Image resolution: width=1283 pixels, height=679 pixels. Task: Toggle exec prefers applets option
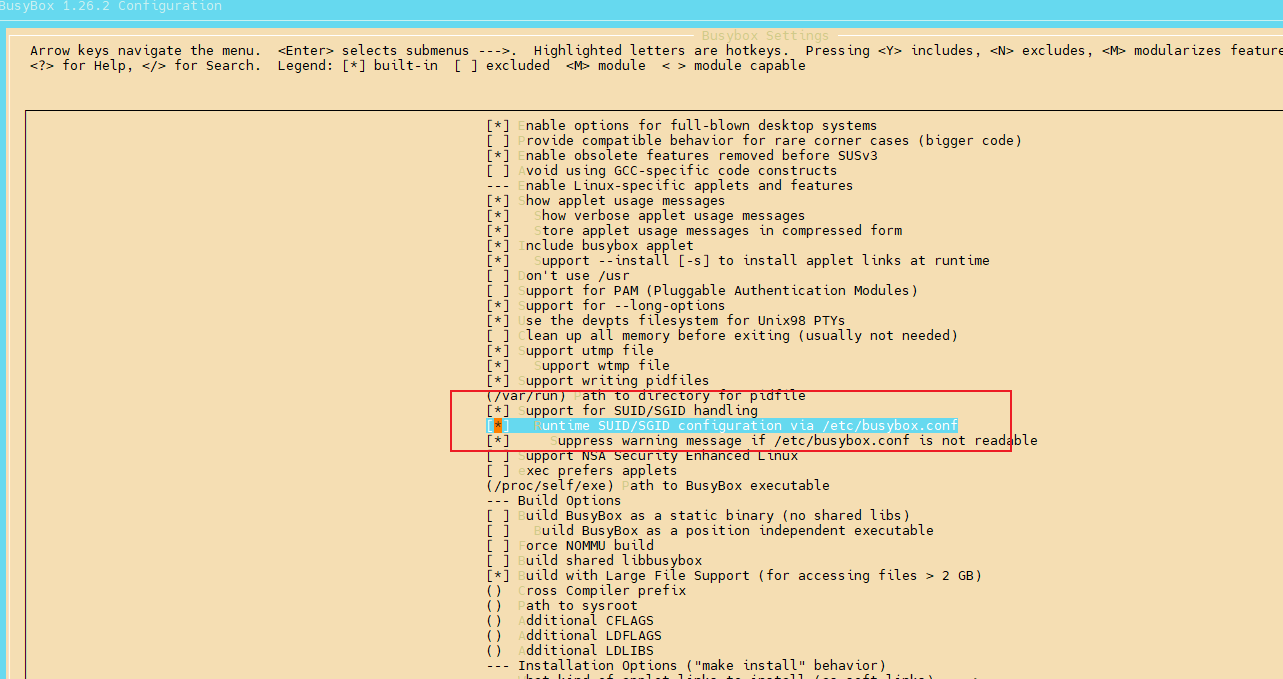tap(581, 470)
